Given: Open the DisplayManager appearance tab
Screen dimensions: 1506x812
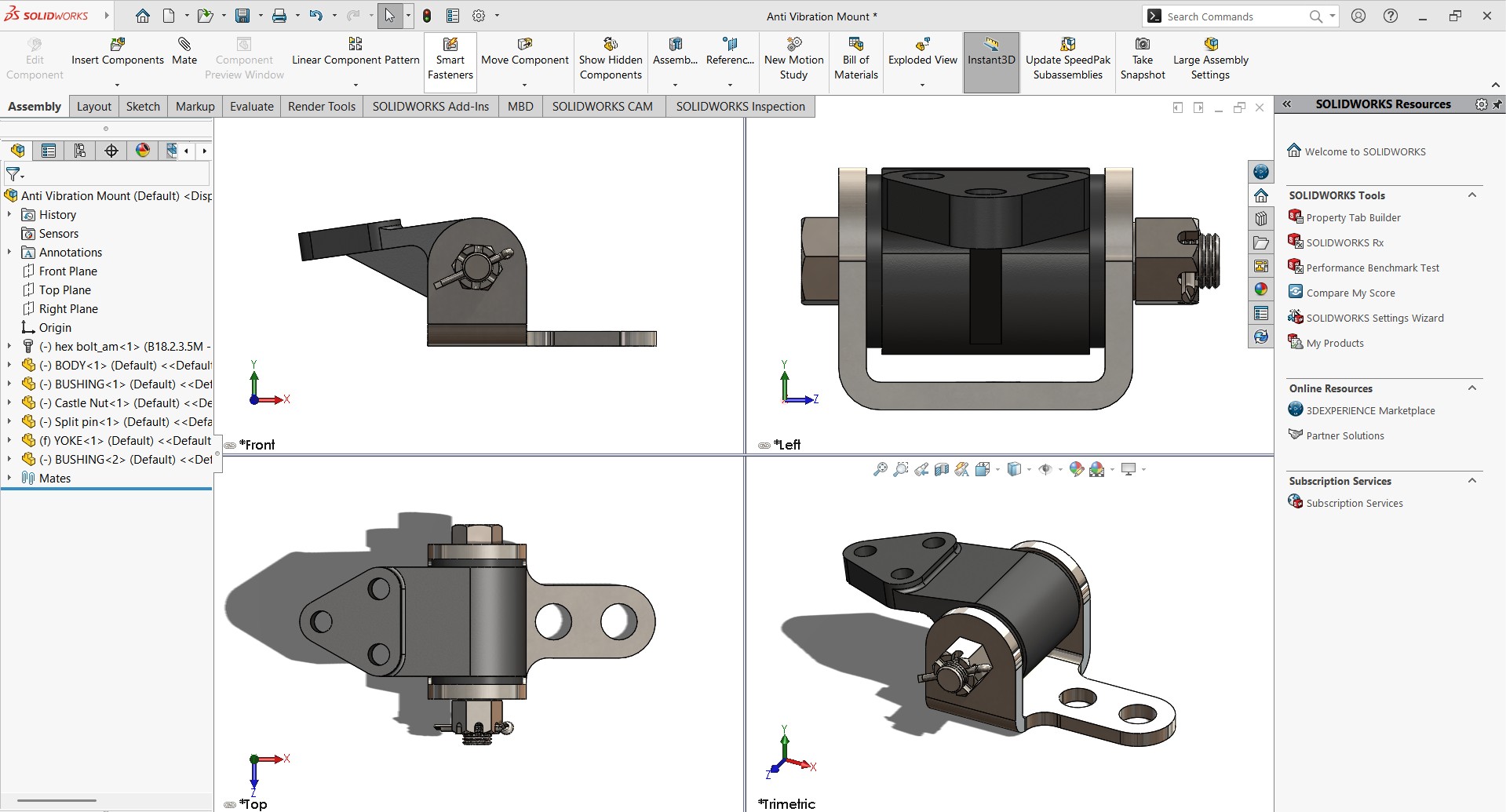Looking at the screenshot, I should [143, 151].
